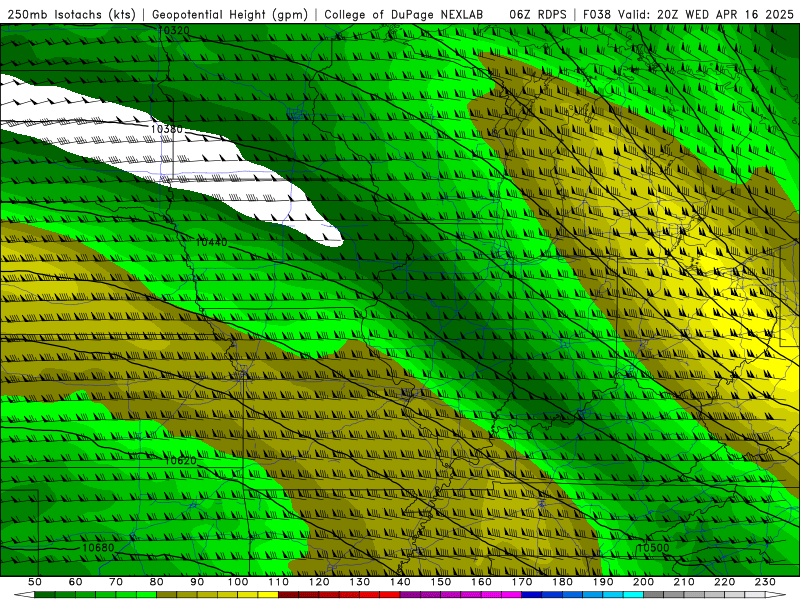Click the 220 value on the color scale
The width and height of the screenshot is (800, 600).
pos(724,582)
